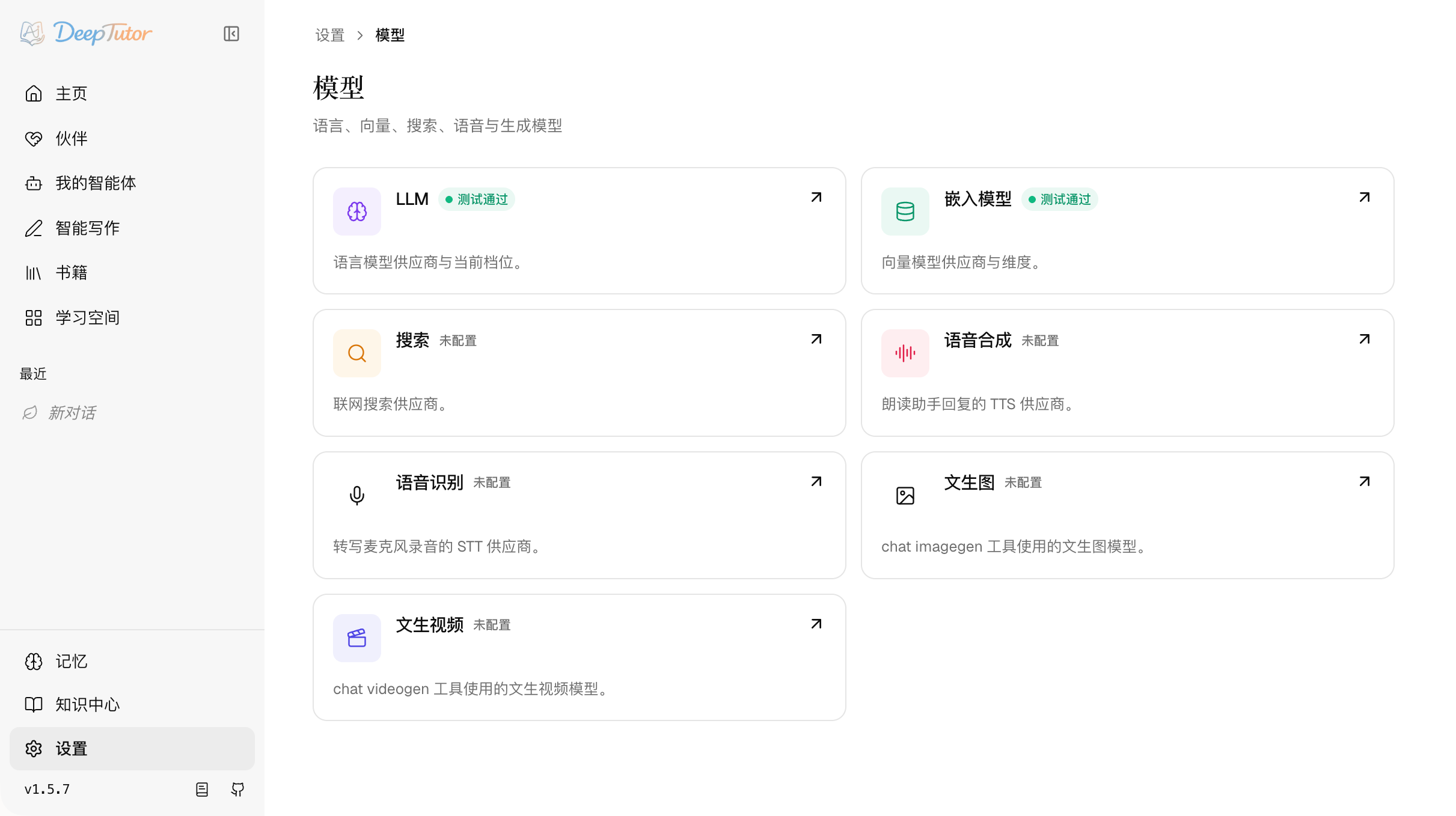Click the 未配置 status on 文生视频 card
The width and height of the screenshot is (1456, 816).
click(x=492, y=625)
